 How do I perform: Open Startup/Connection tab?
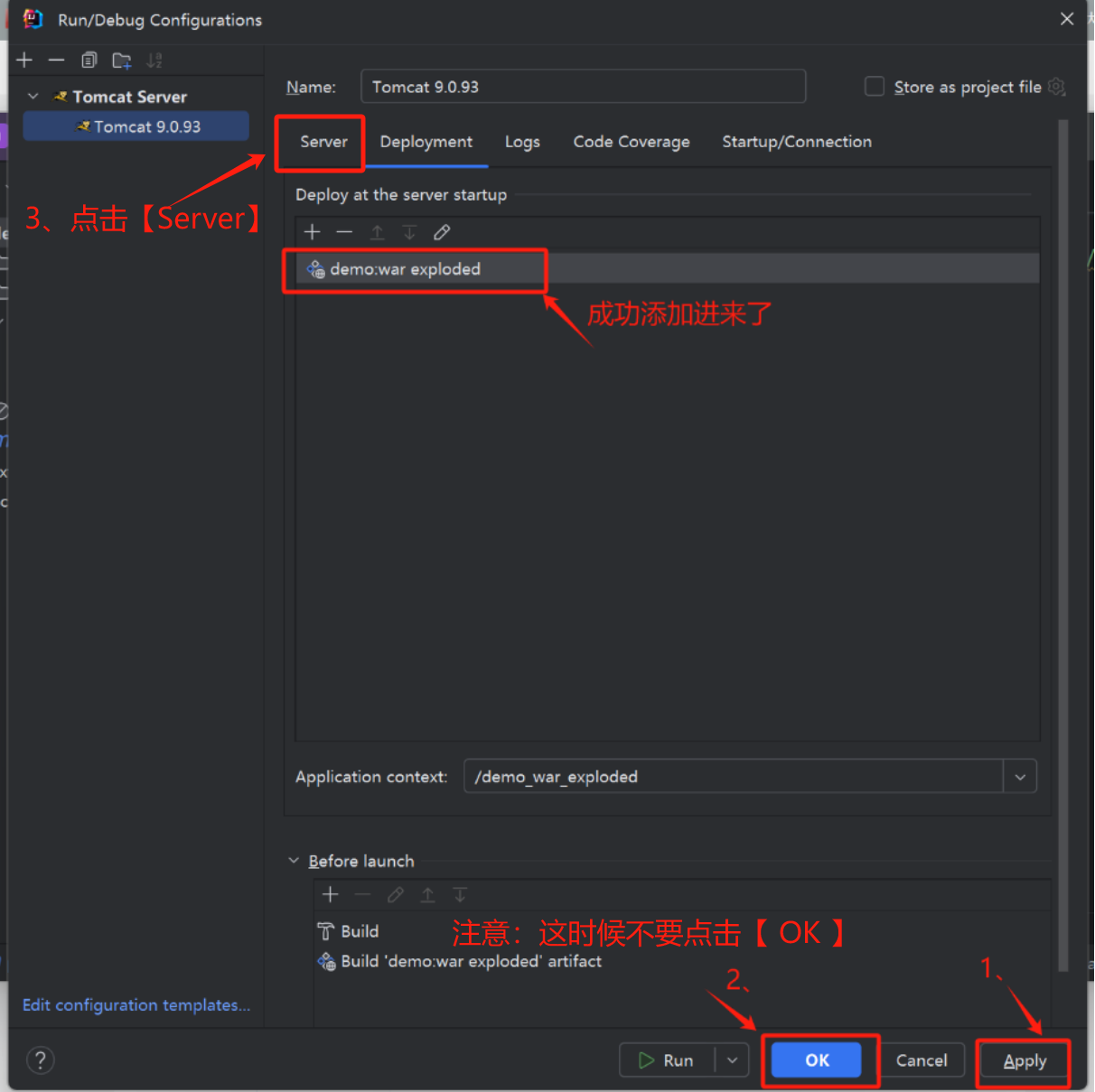(x=796, y=142)
